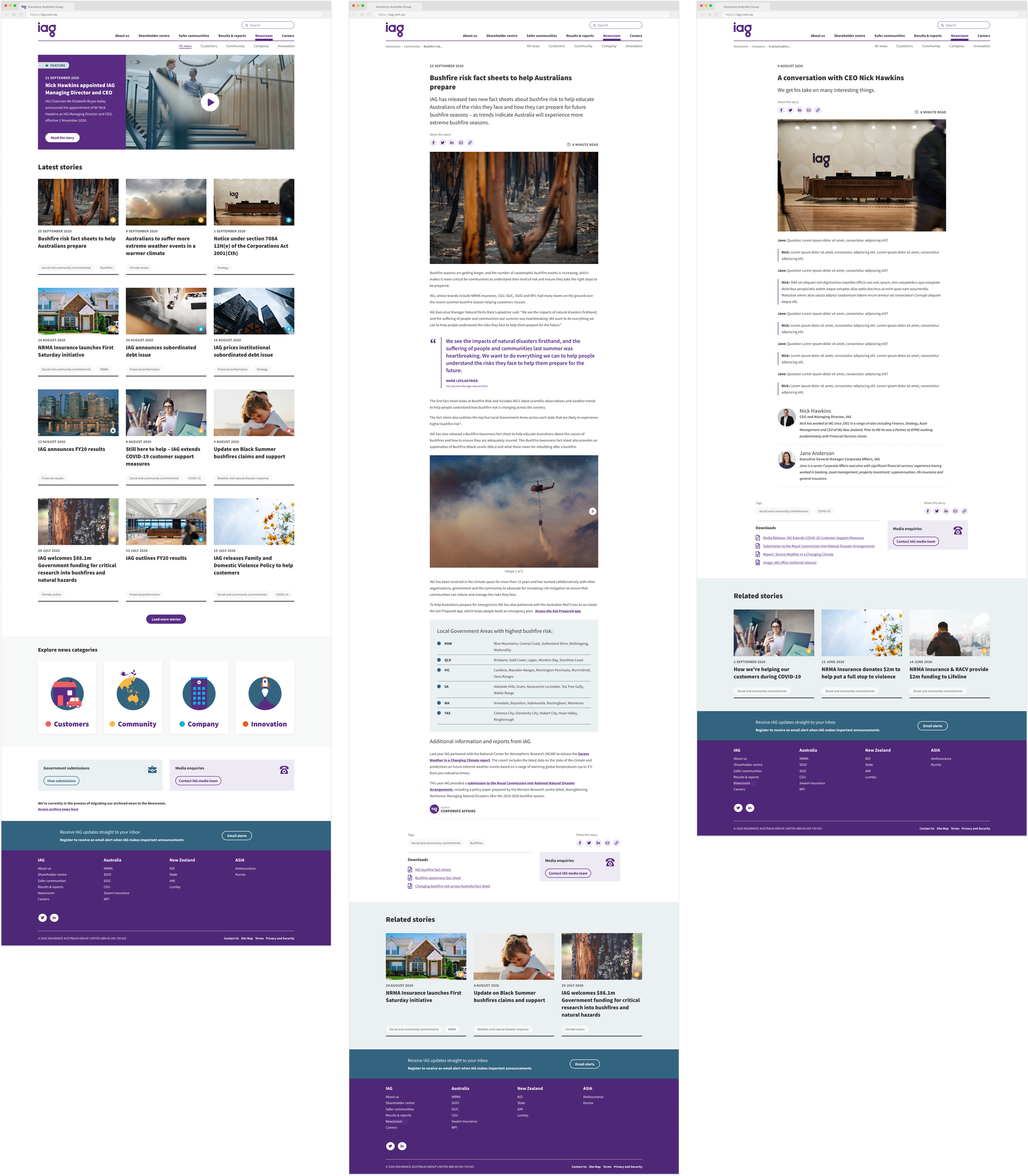Open the Customers news category card
Image resolution: width=1028 pixels, height=1176 pixels.
(67, 697)
